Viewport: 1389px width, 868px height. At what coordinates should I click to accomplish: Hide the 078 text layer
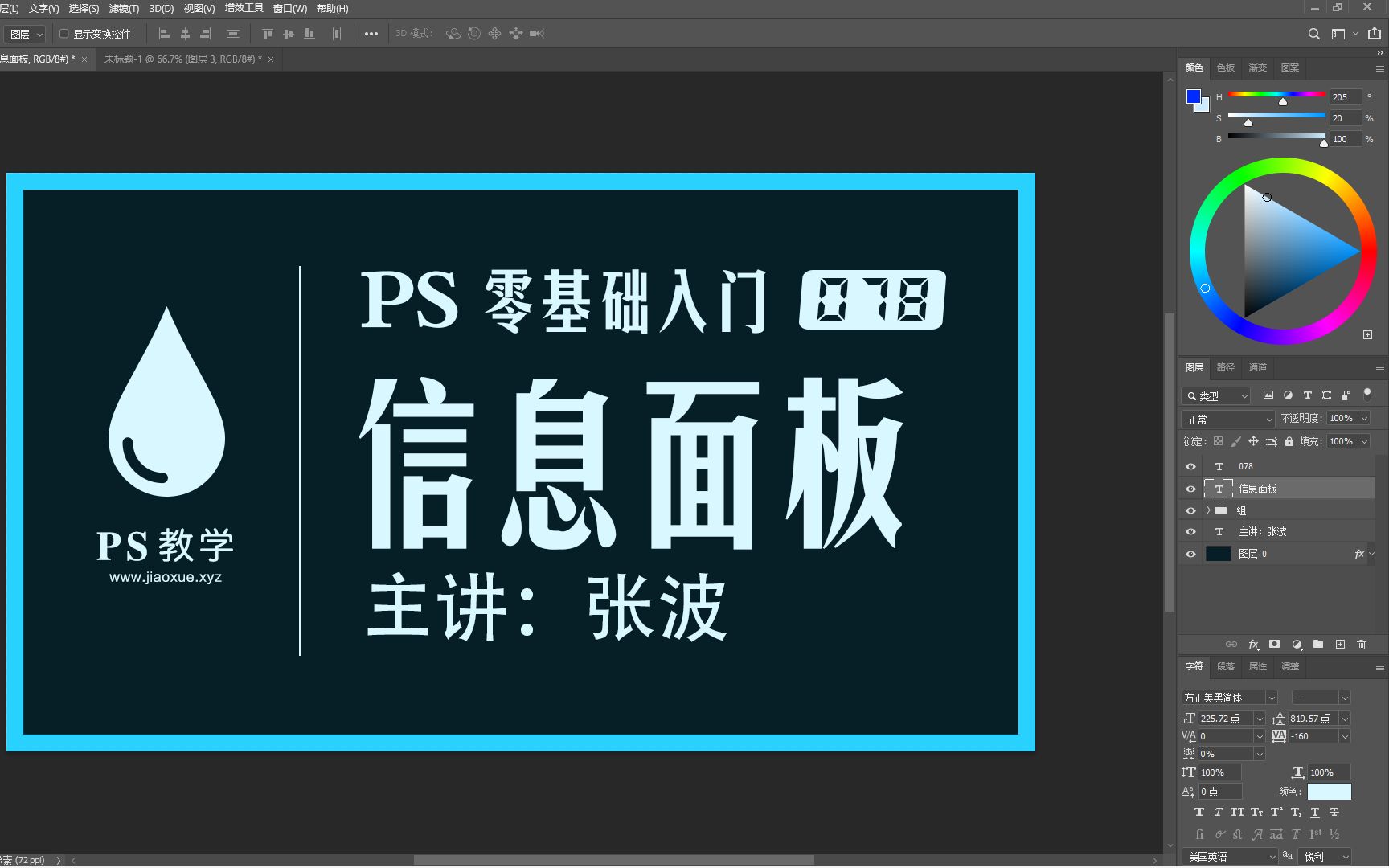click(x=1191, y=466)
